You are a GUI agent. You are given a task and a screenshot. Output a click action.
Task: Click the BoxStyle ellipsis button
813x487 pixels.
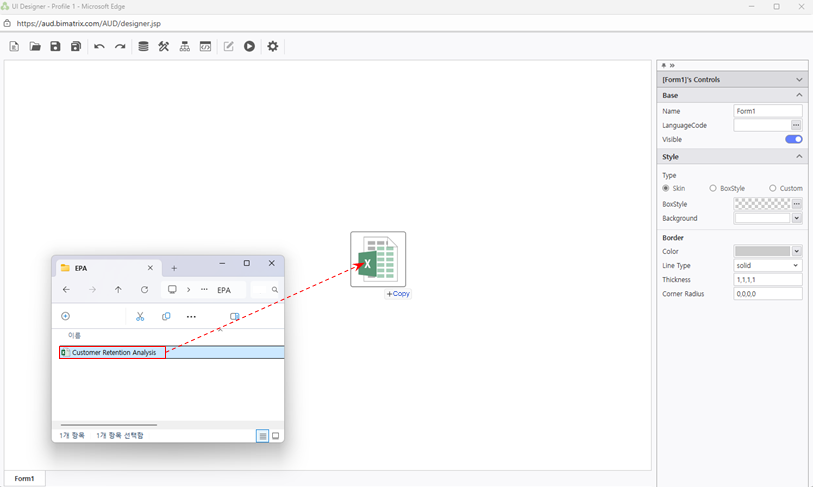[797, 204]
